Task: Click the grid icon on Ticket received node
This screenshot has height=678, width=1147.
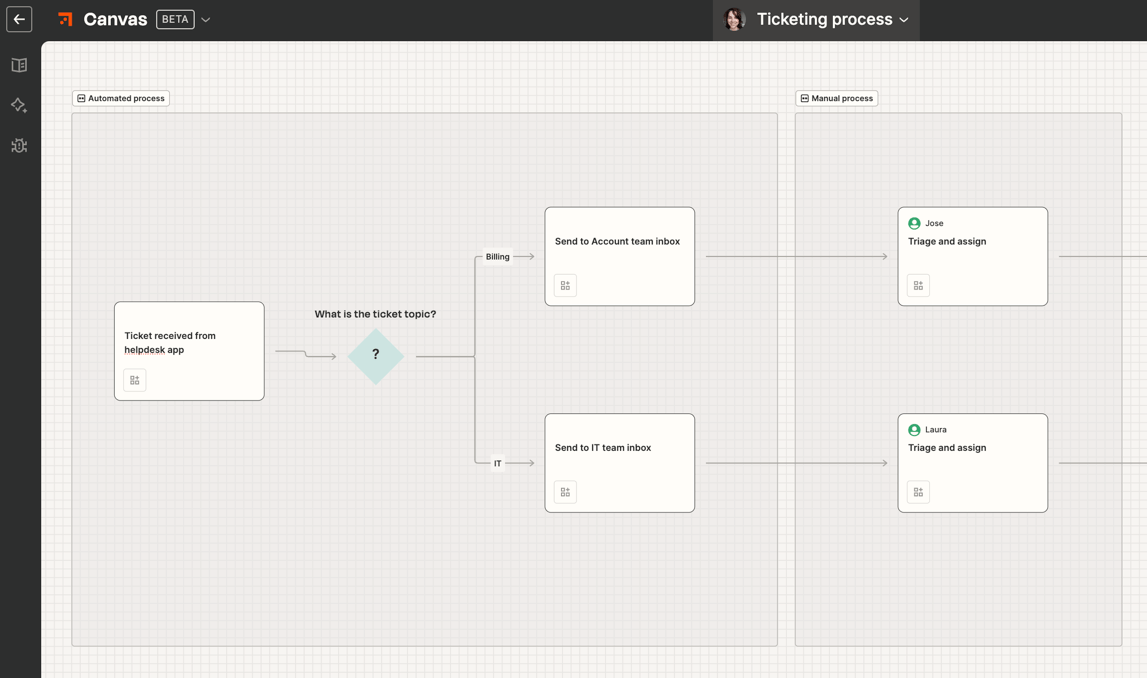Action: pyautogui.click(x=134, y=380)
